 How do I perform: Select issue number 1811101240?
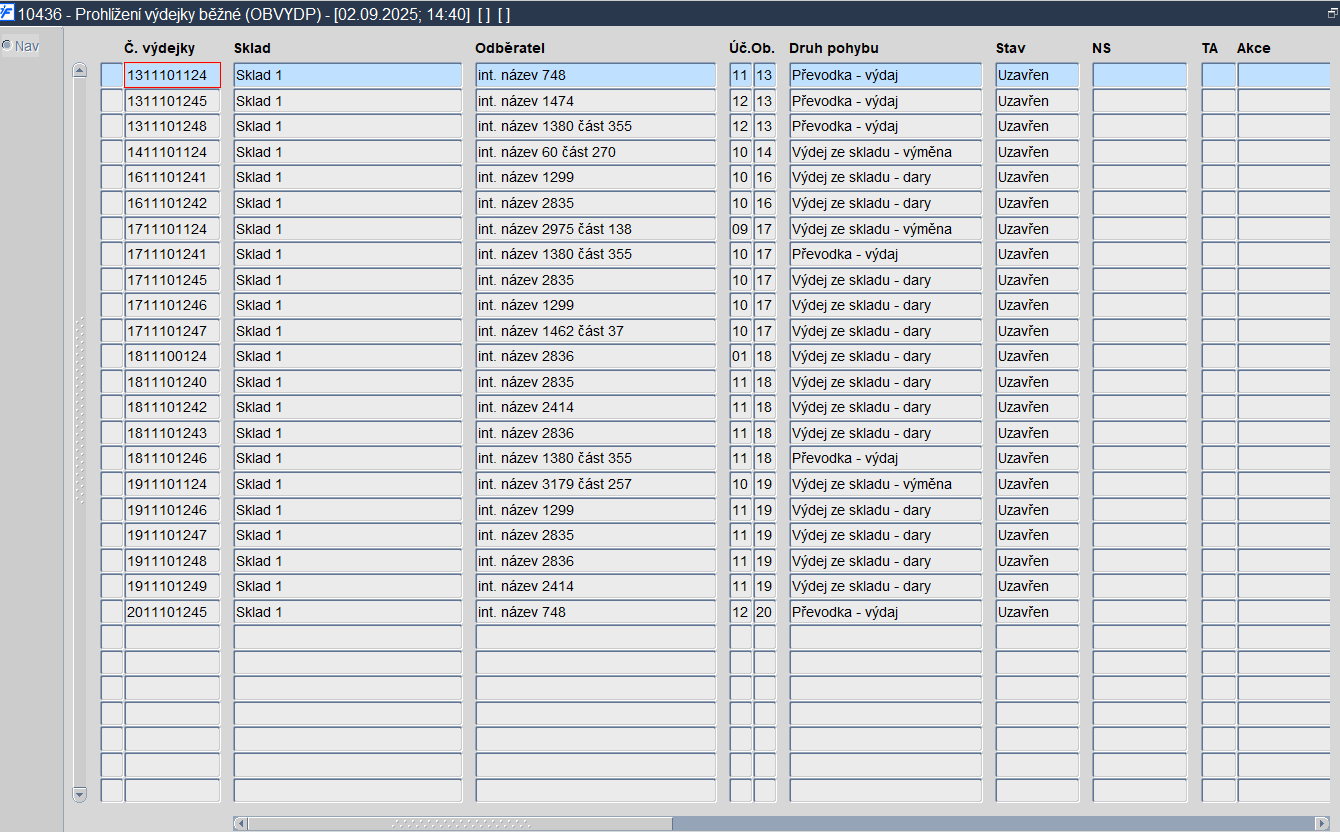tap(172, 382)
